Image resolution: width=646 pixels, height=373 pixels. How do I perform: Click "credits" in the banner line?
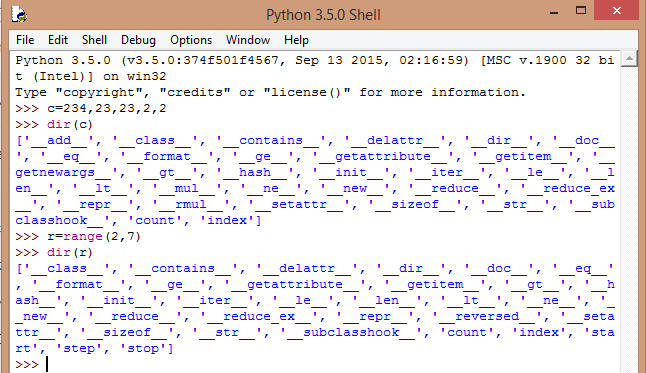pos(195,92)
